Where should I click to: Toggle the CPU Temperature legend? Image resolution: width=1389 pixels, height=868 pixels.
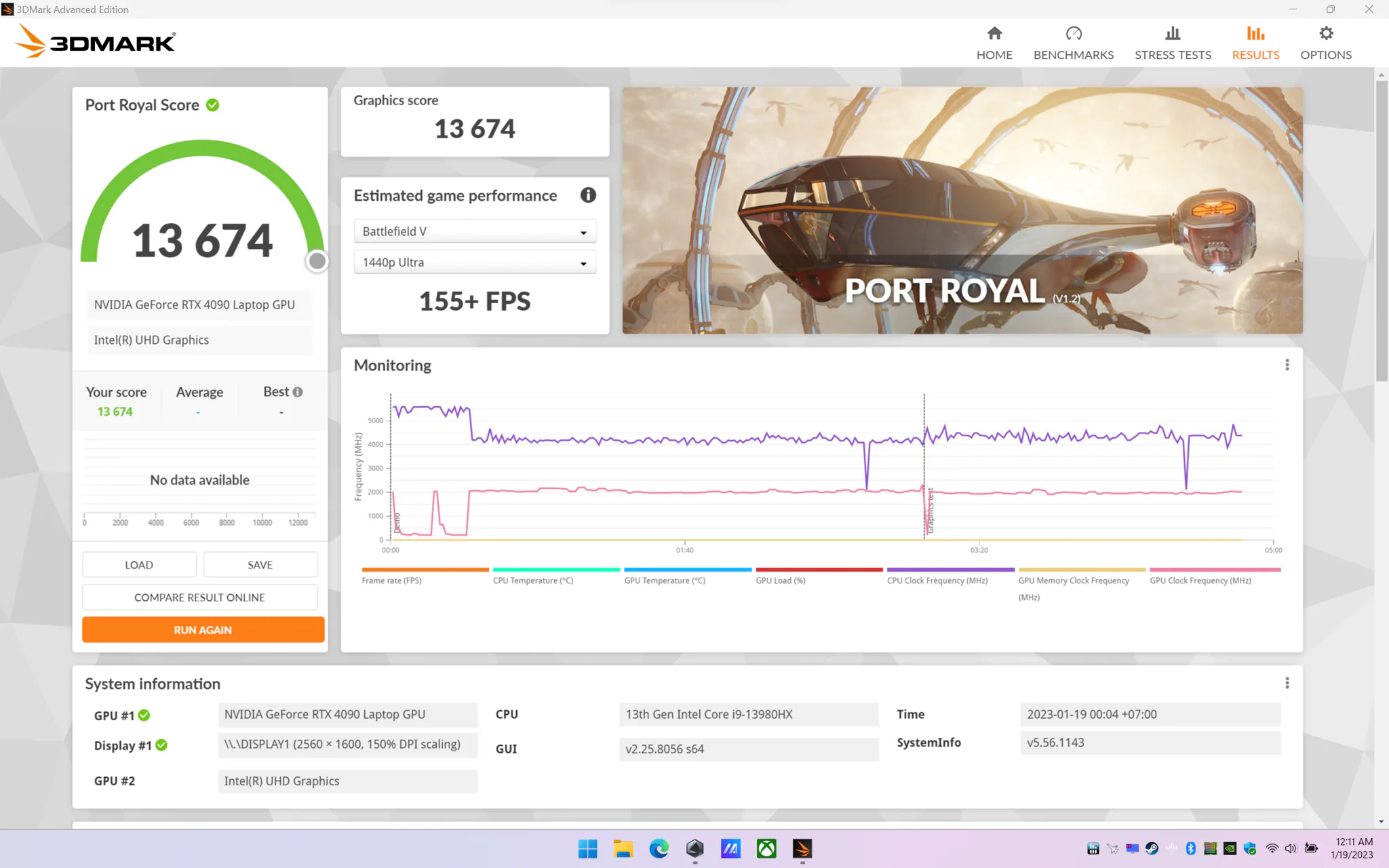555,576
